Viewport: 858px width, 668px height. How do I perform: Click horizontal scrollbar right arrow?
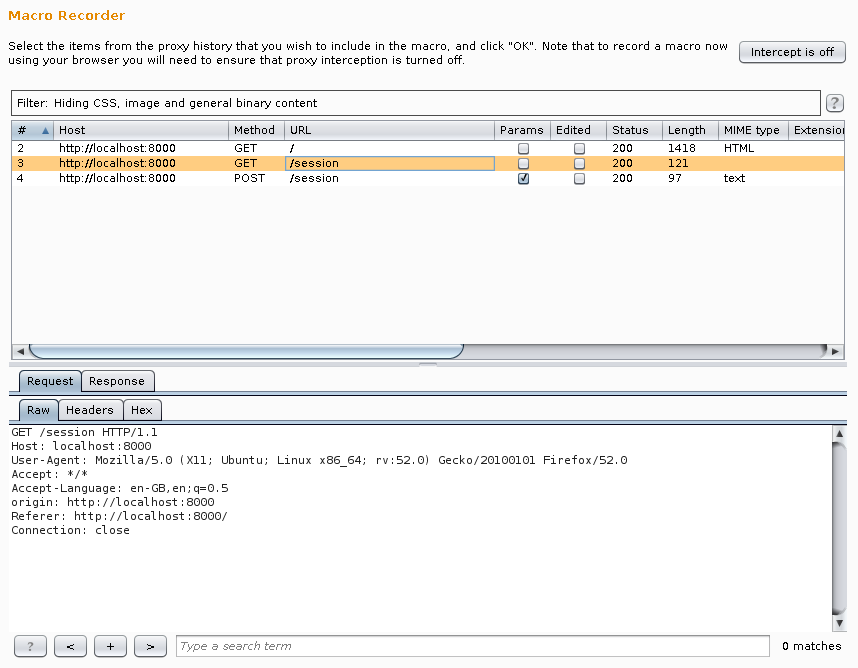coord(835,351)
